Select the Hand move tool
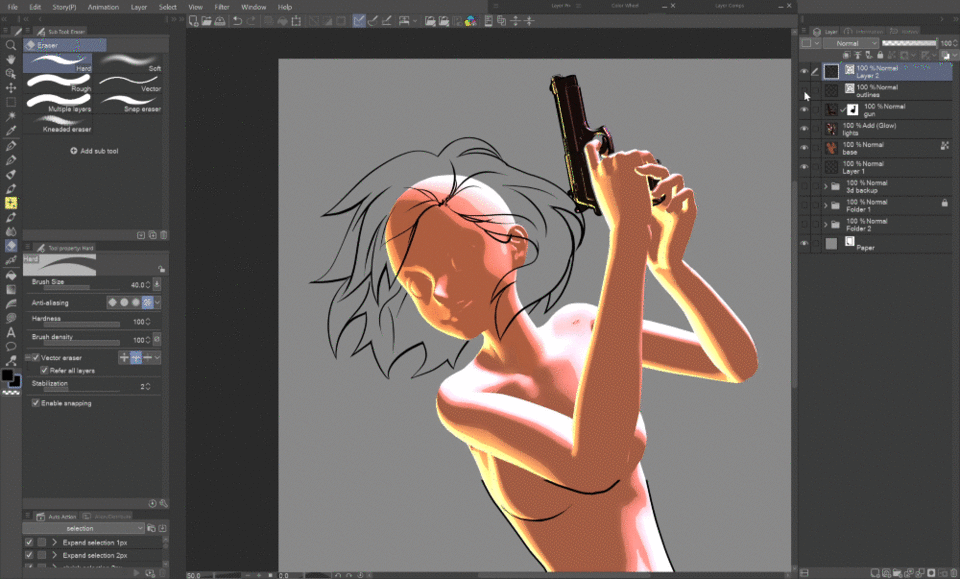960x579 pixels. 11,59
